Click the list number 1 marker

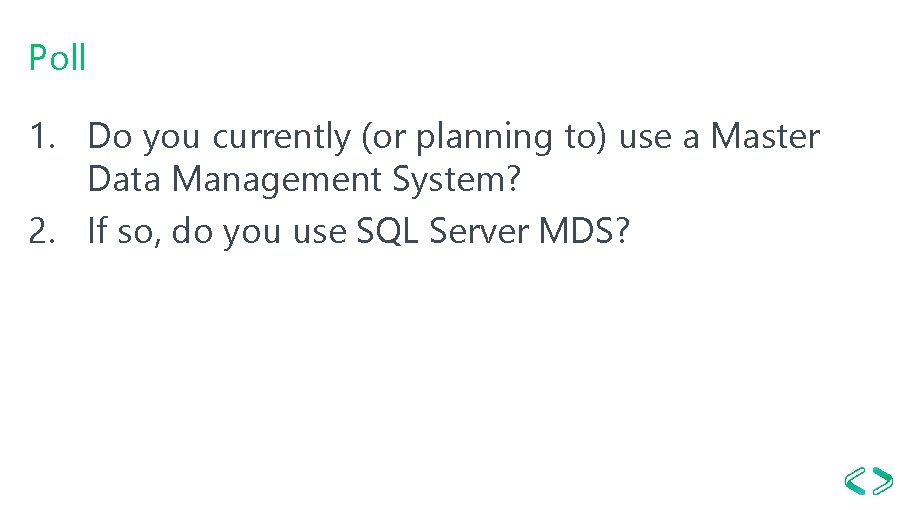tap(45, 136)
